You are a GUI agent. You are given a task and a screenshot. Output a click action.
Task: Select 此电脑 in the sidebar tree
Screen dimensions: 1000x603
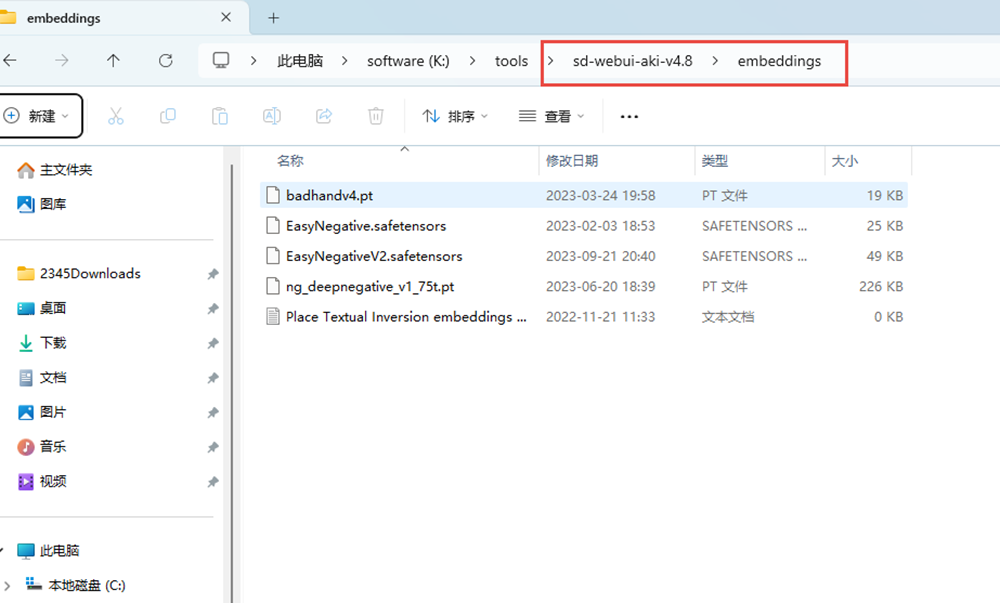point(48,550)
